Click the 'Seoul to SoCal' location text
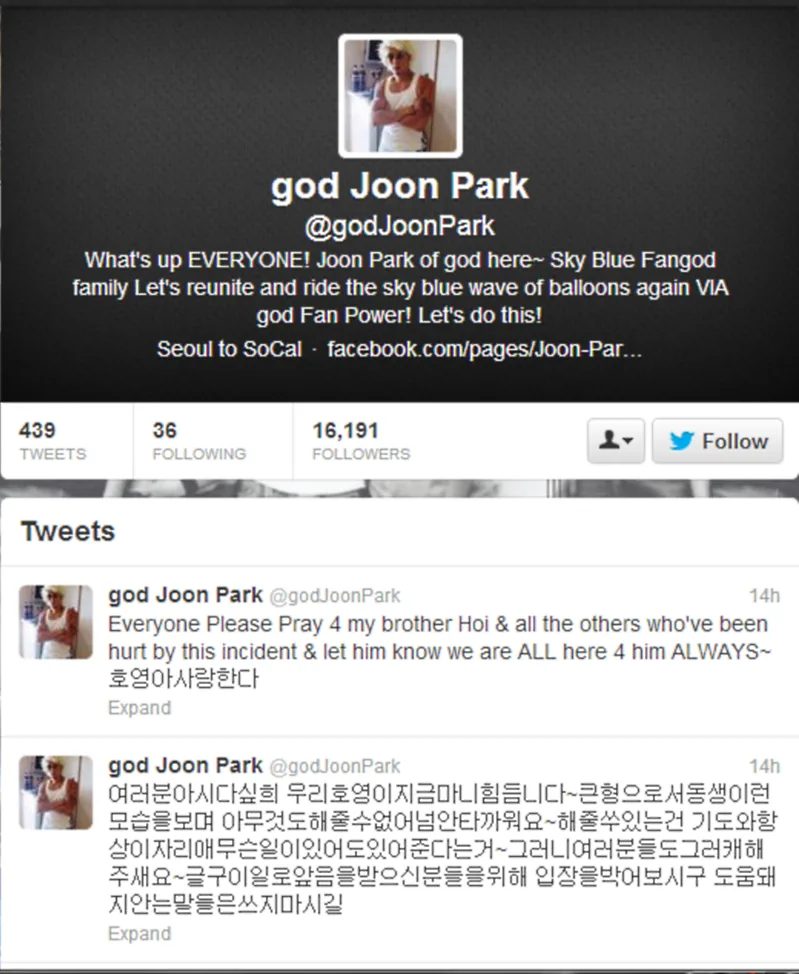Screen dimensions: 799x974 click(x=229, y=349)
